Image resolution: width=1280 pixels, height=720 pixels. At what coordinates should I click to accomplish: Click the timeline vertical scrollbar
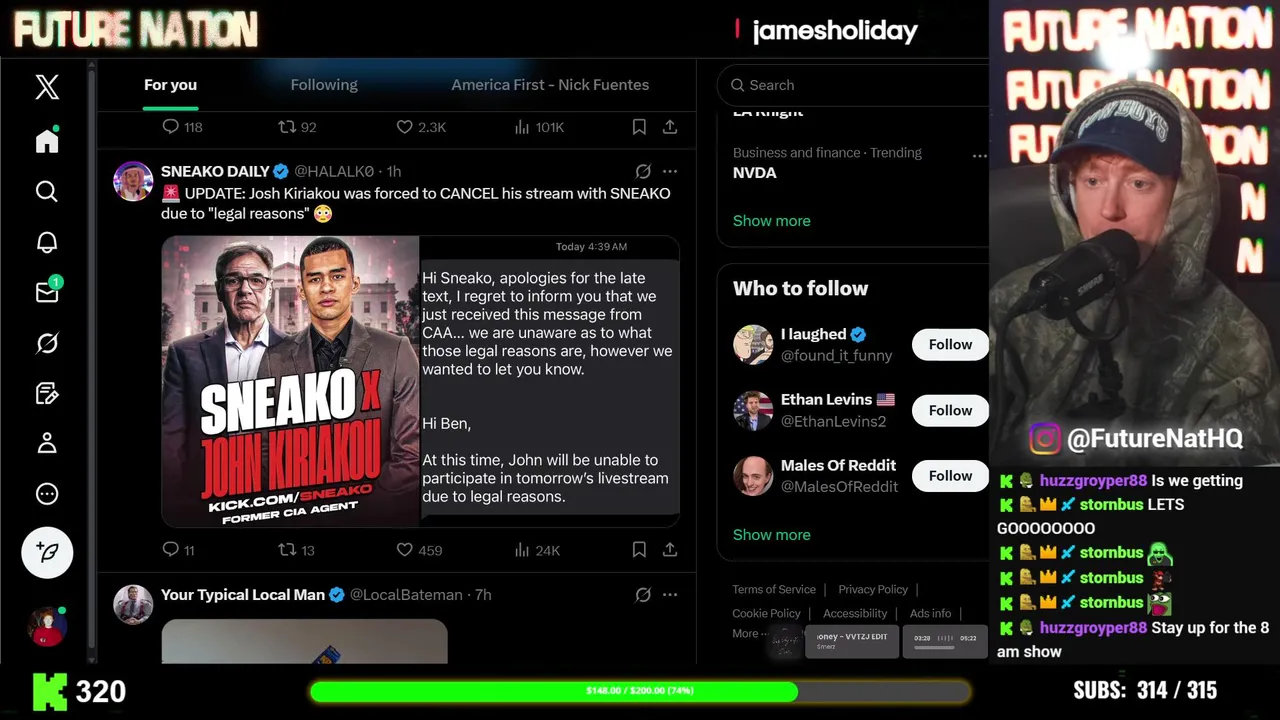click(92, 360)
